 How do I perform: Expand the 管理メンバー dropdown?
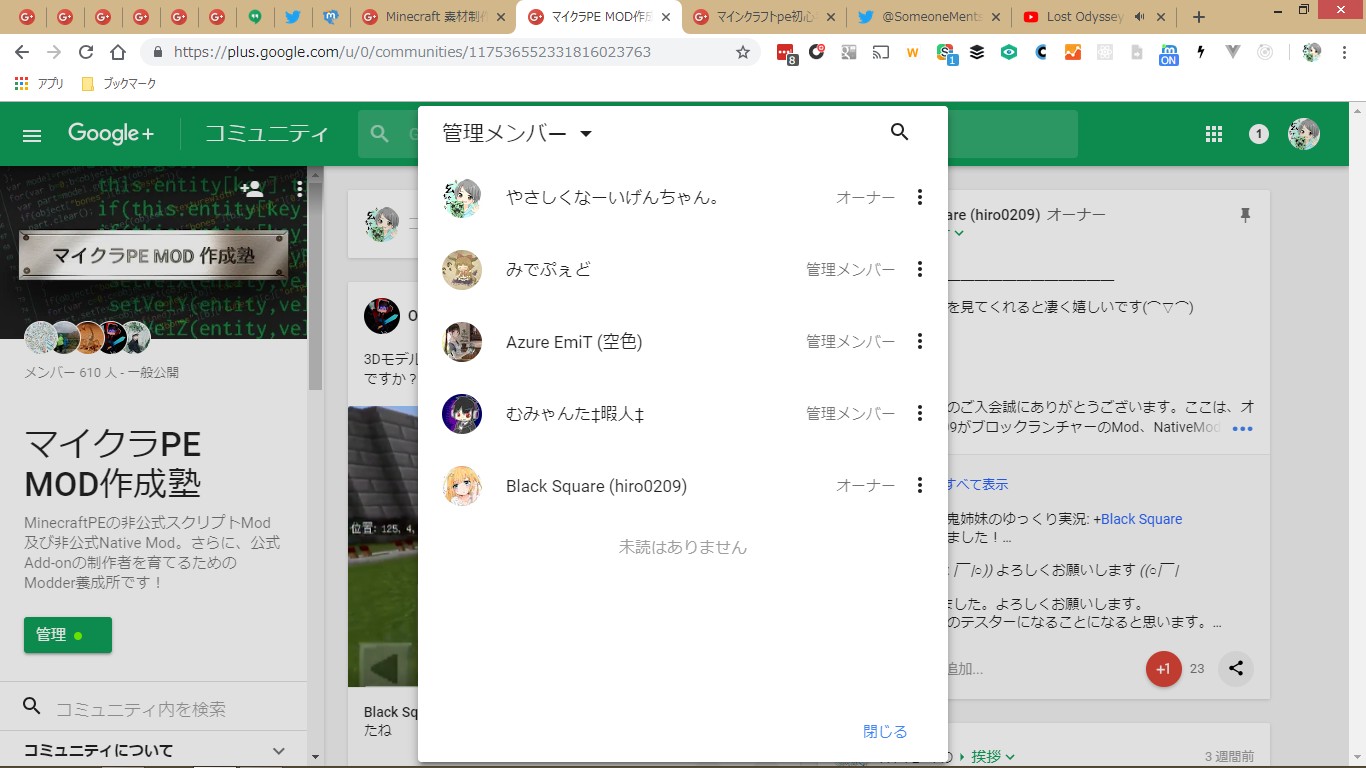[586, 134]
